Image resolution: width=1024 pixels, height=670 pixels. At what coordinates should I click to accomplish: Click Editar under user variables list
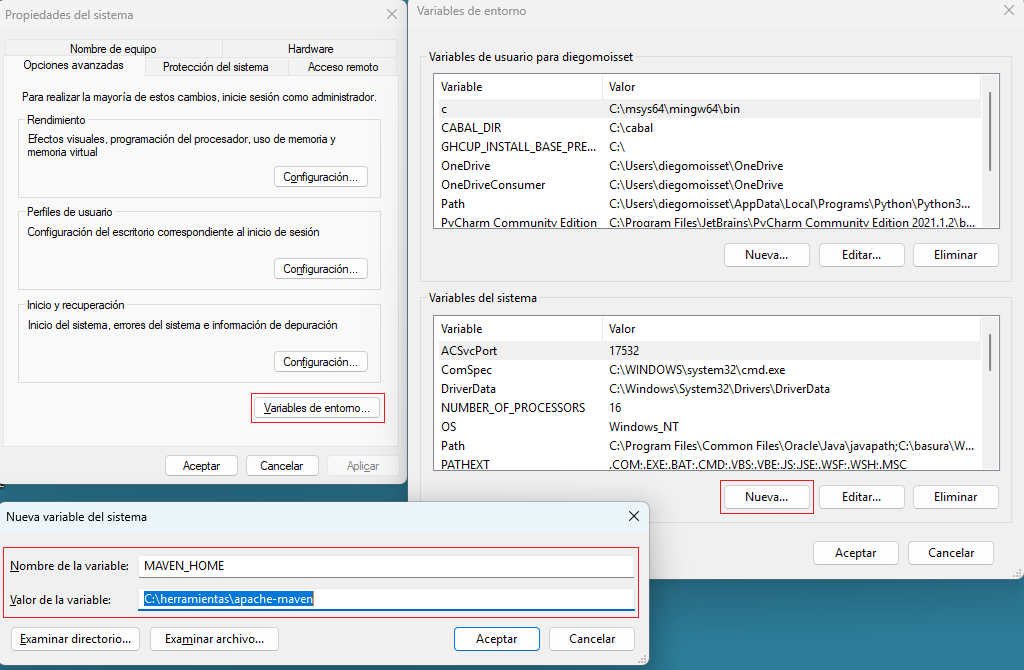click(x=861, y=255)
